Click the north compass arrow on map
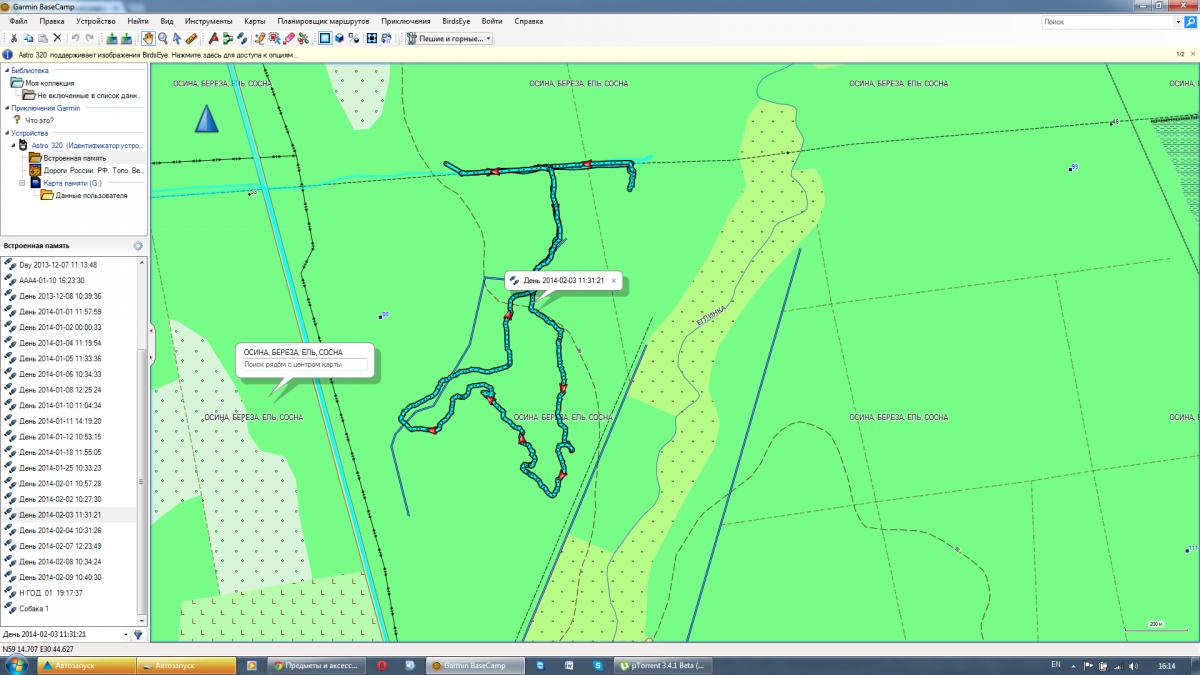This screenshot has height=675, width=1200. [205, 118]
